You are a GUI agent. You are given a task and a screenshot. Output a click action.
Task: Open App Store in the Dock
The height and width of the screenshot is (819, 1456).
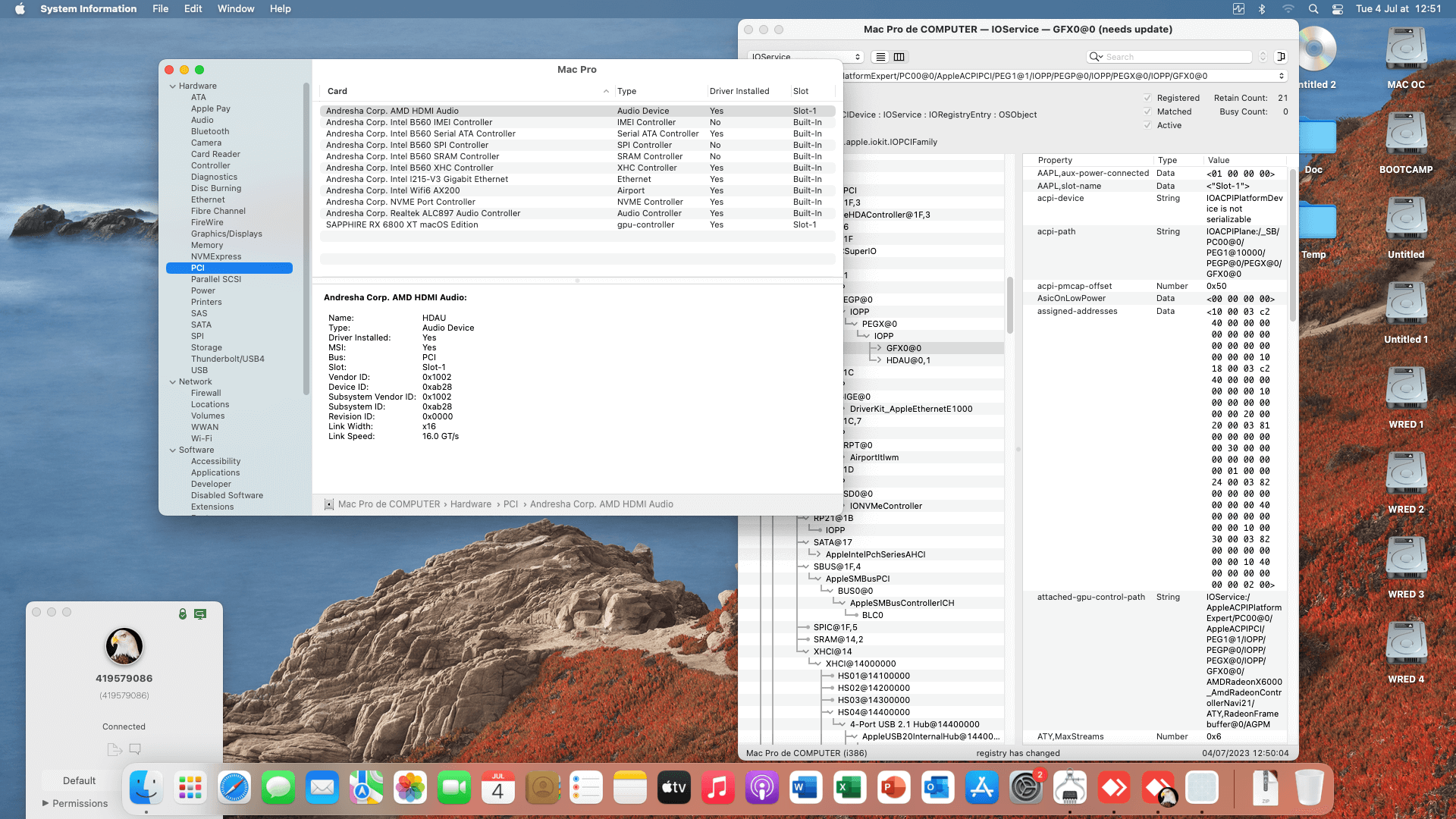pos(982,788)
